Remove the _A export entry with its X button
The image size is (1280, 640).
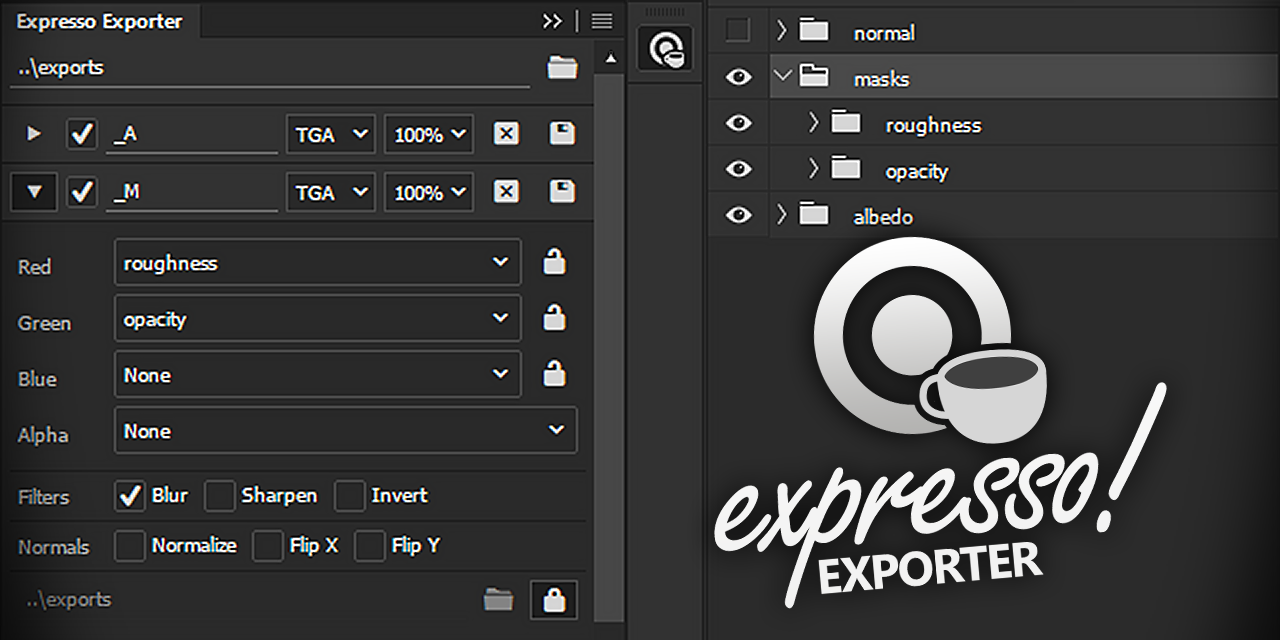tap(506, 134)
